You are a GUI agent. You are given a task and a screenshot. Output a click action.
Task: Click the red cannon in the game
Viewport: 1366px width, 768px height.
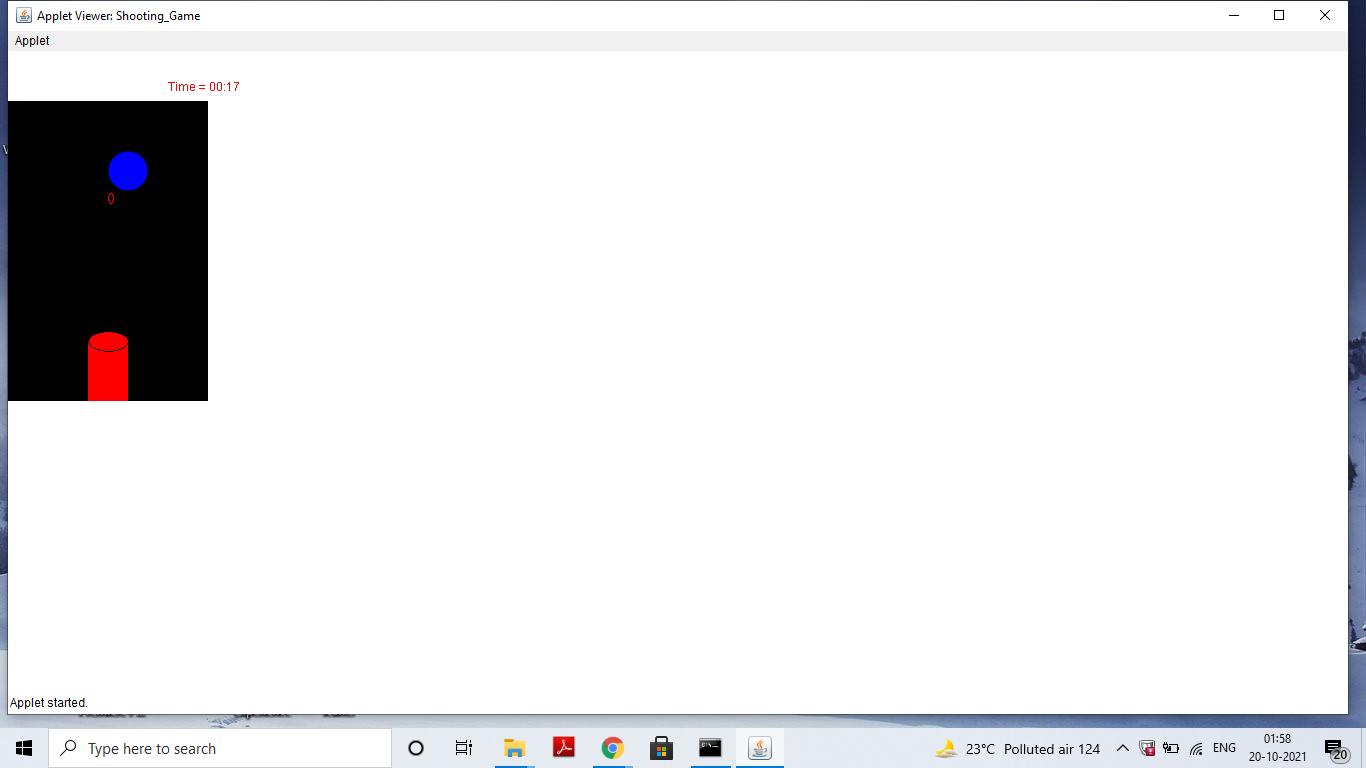(108, 370)
